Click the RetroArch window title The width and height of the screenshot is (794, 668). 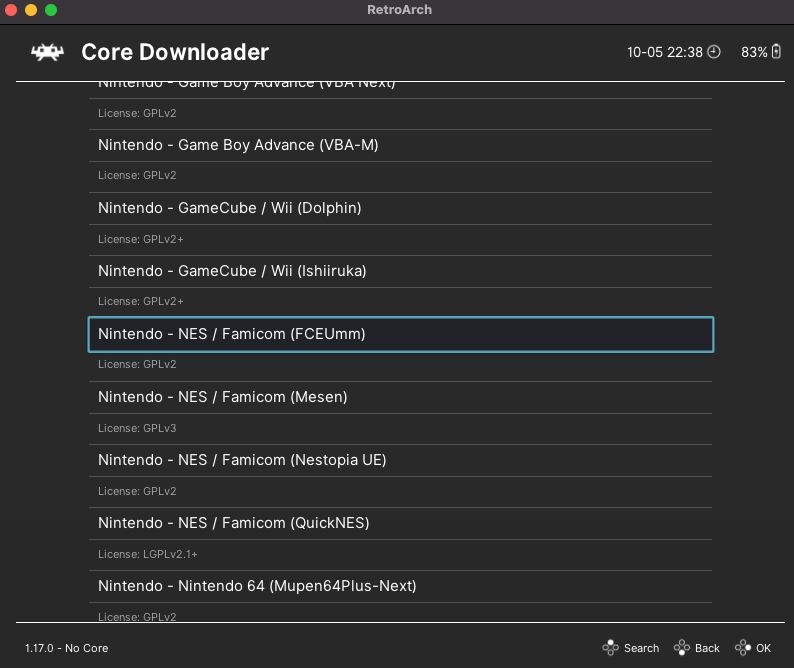[400, 10]
